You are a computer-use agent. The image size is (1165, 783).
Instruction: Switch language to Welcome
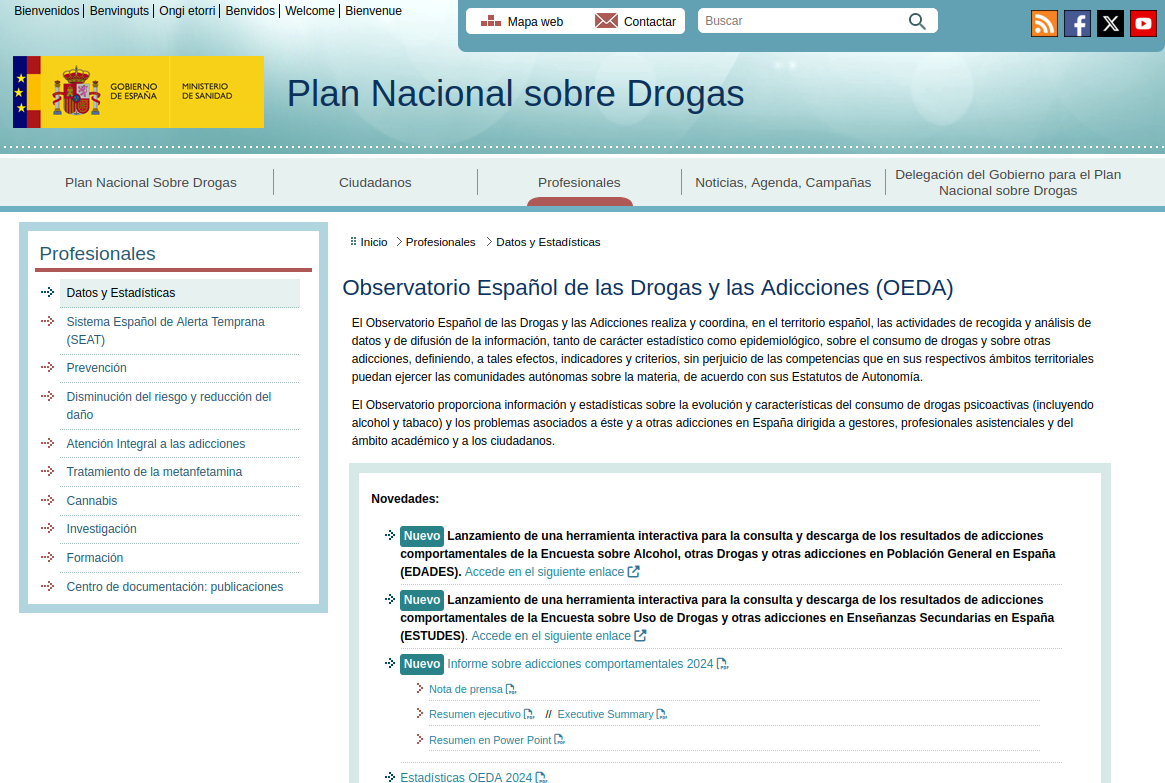(x=310, y=11)
